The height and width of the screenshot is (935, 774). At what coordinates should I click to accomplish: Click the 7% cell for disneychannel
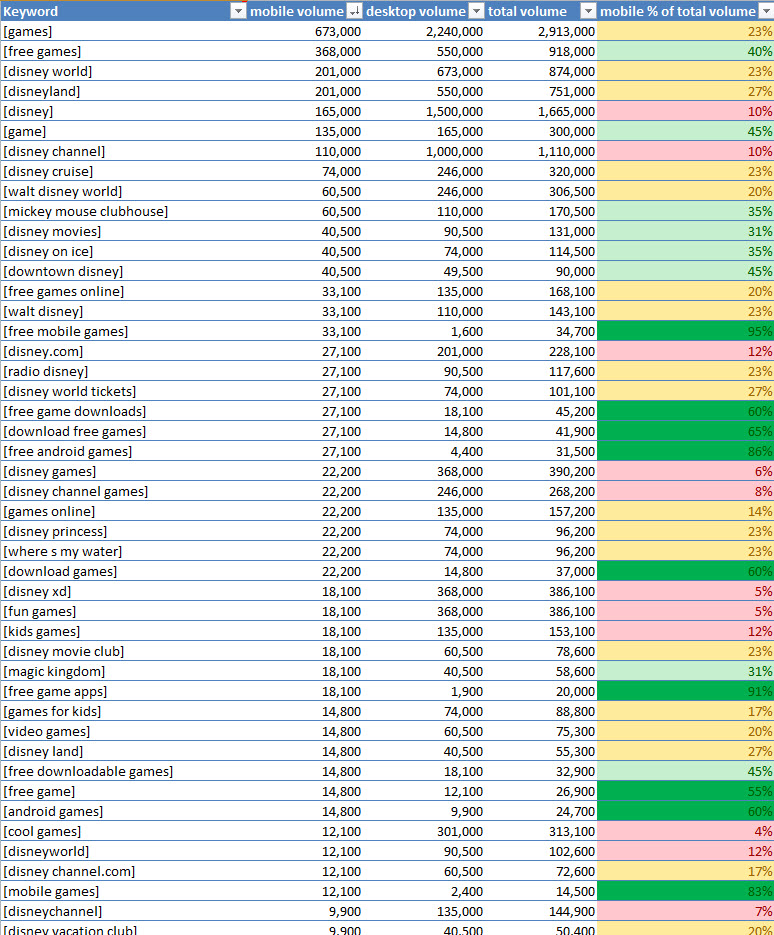tap(686, 911)
